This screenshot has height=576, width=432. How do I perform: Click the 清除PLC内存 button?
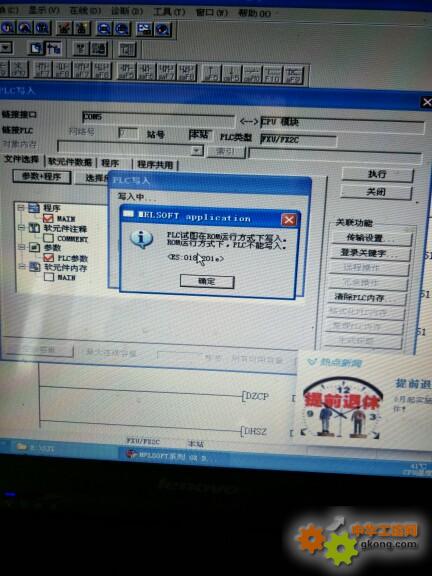(366, 297)
